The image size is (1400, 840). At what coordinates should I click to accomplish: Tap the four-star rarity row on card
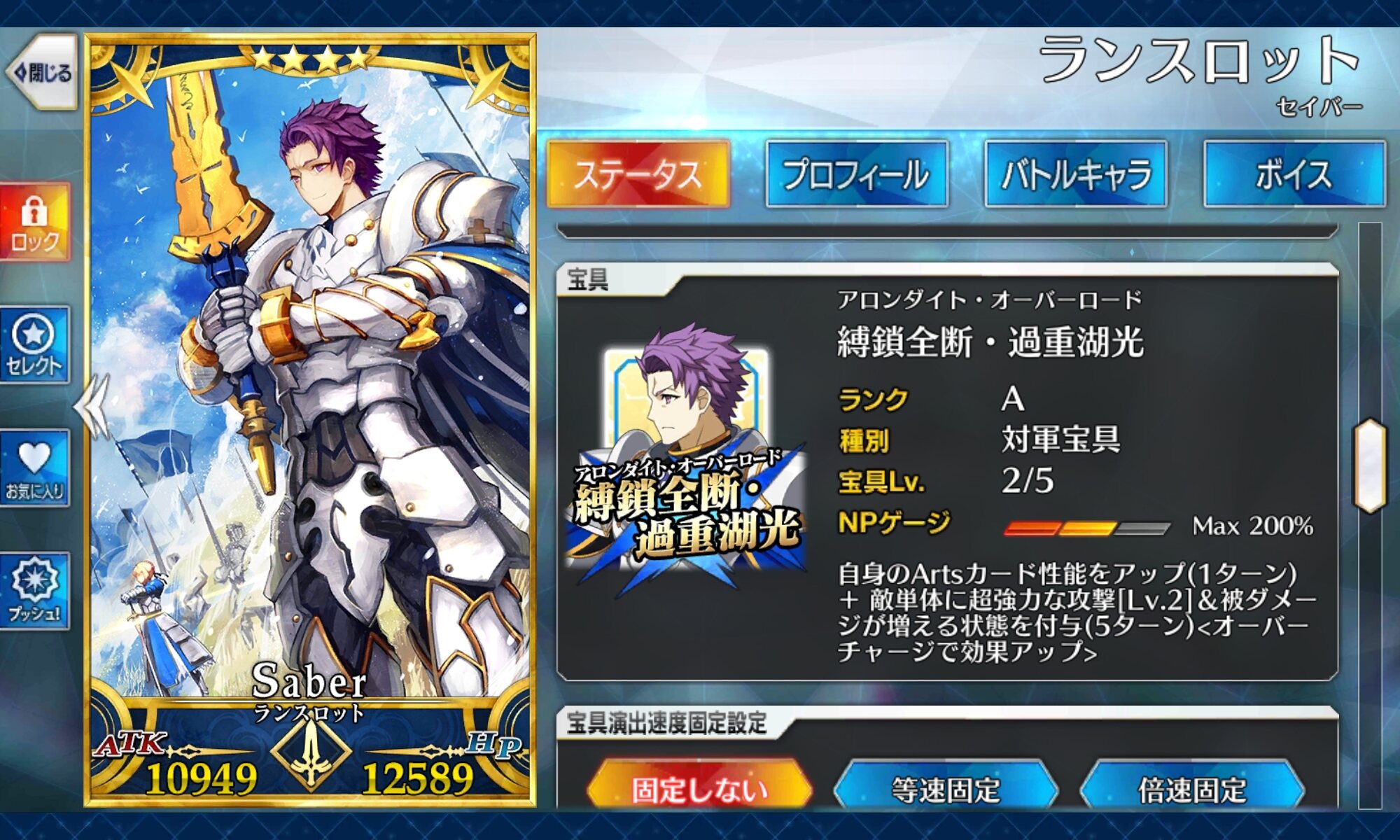[311, 59]
